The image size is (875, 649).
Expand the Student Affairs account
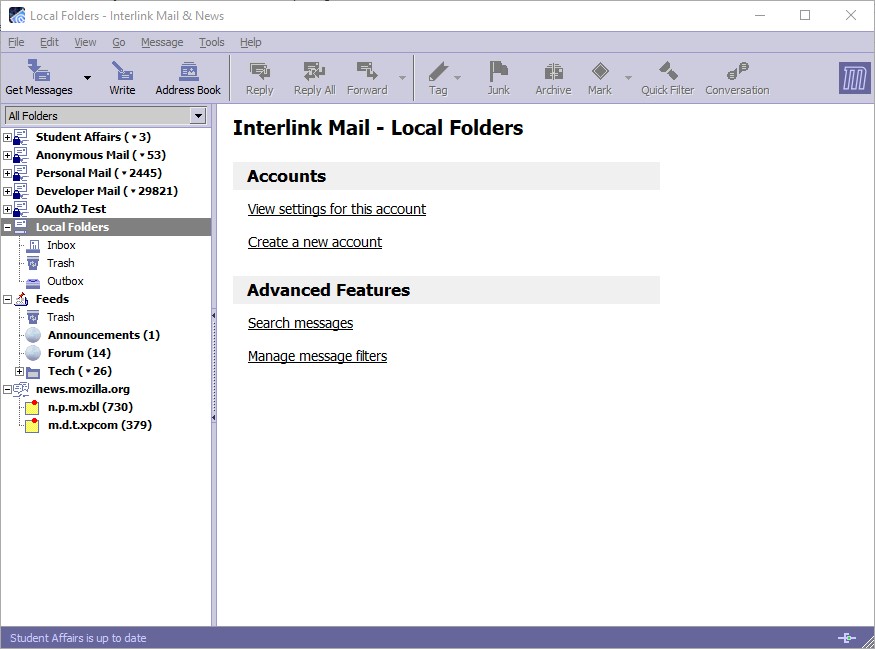[x=7, y=137]
